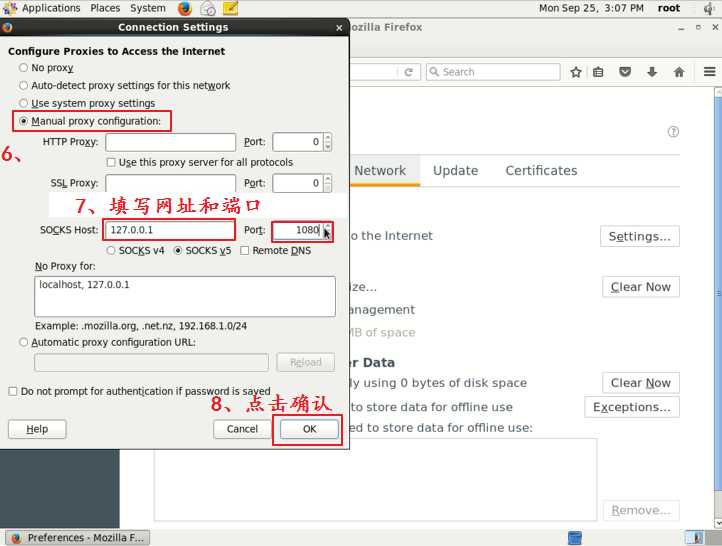Click Cancel in Connection Settings
Screen dimensions: 722x546
[x=242, y=429]
